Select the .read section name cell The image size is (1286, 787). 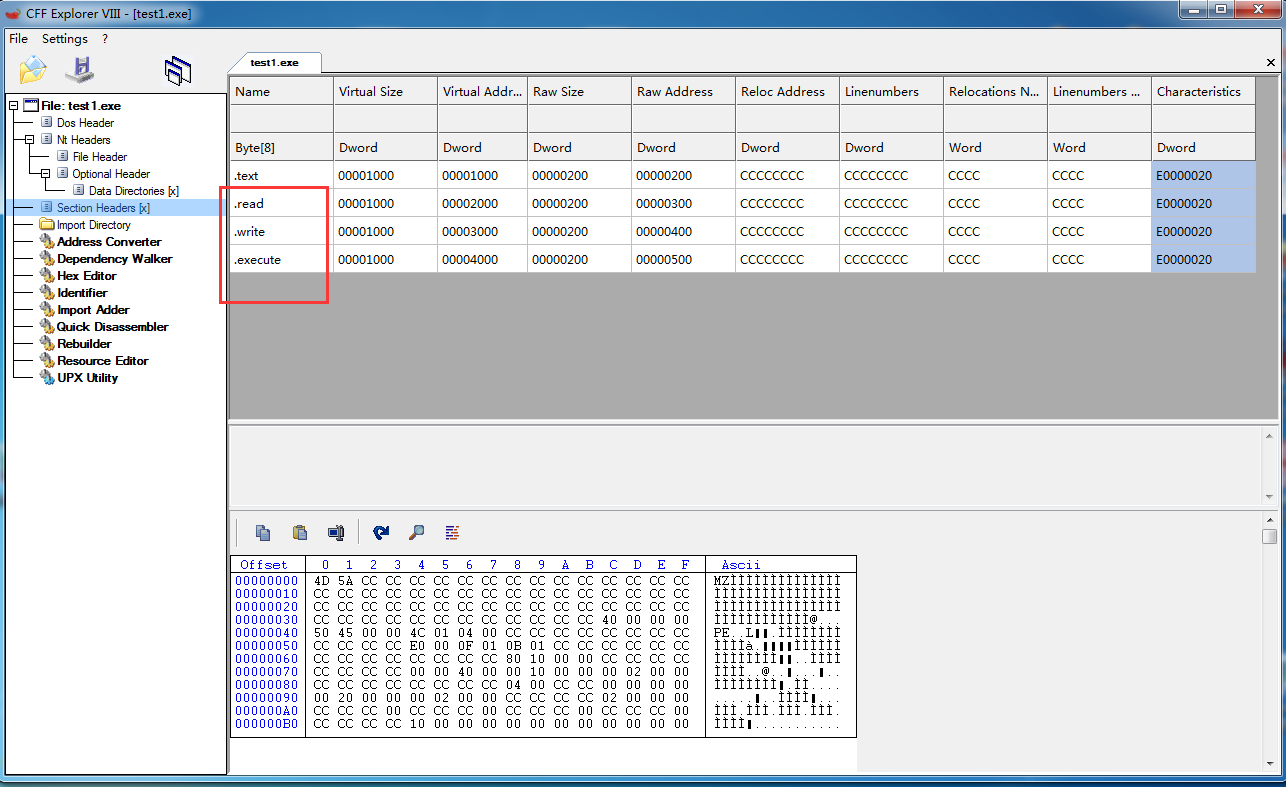tap(281, 203)
